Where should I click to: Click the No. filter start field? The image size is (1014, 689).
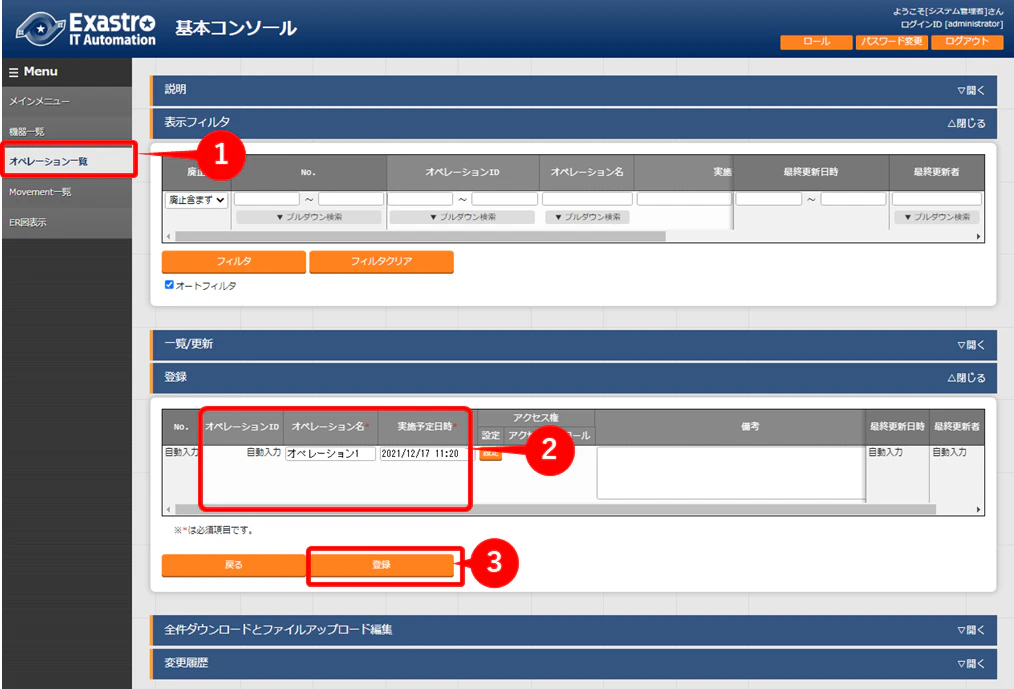point(266,199)
